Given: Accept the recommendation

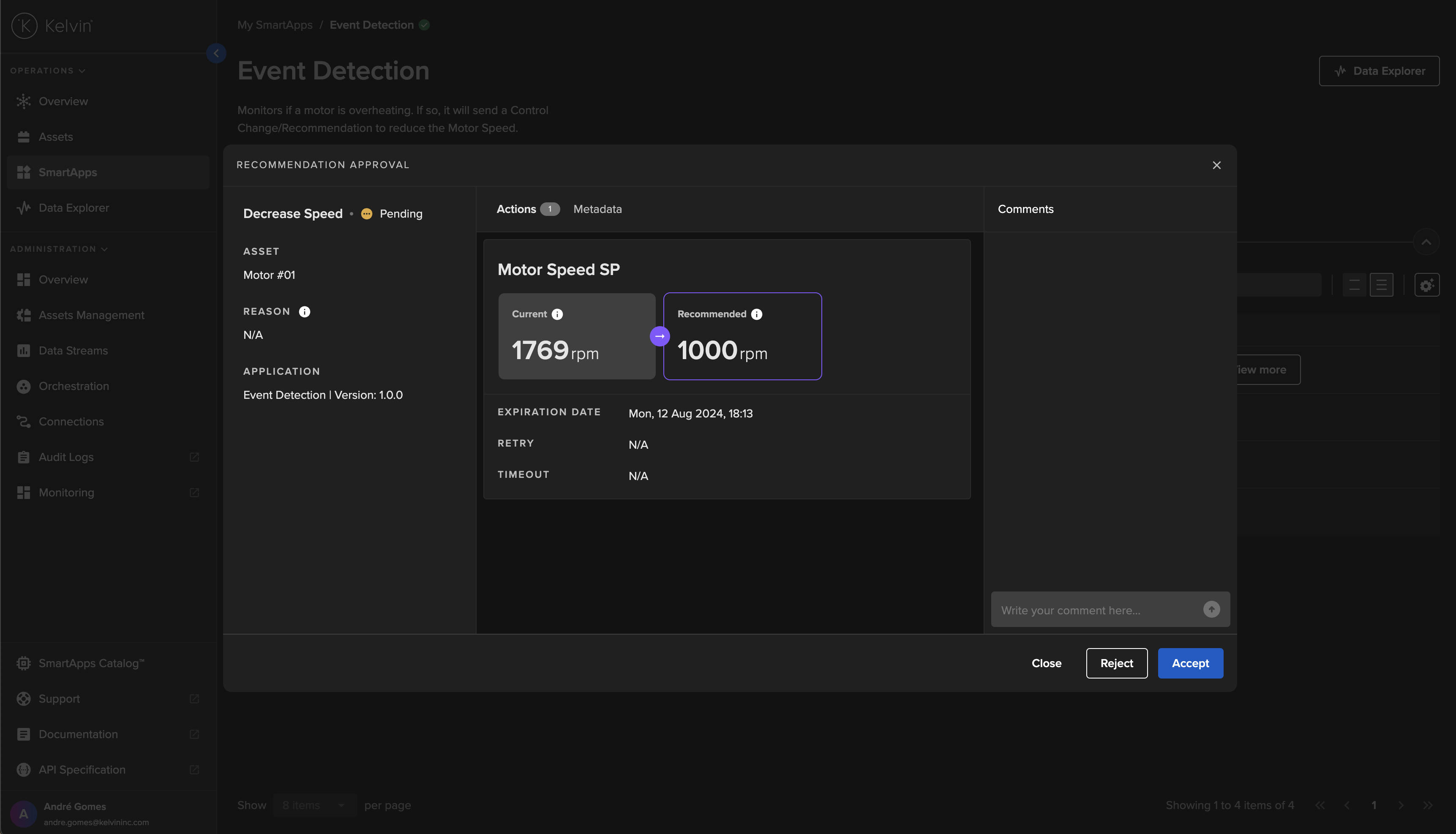Looking at the screenshot, I should pyautogui.click(x=1190, y=663).
